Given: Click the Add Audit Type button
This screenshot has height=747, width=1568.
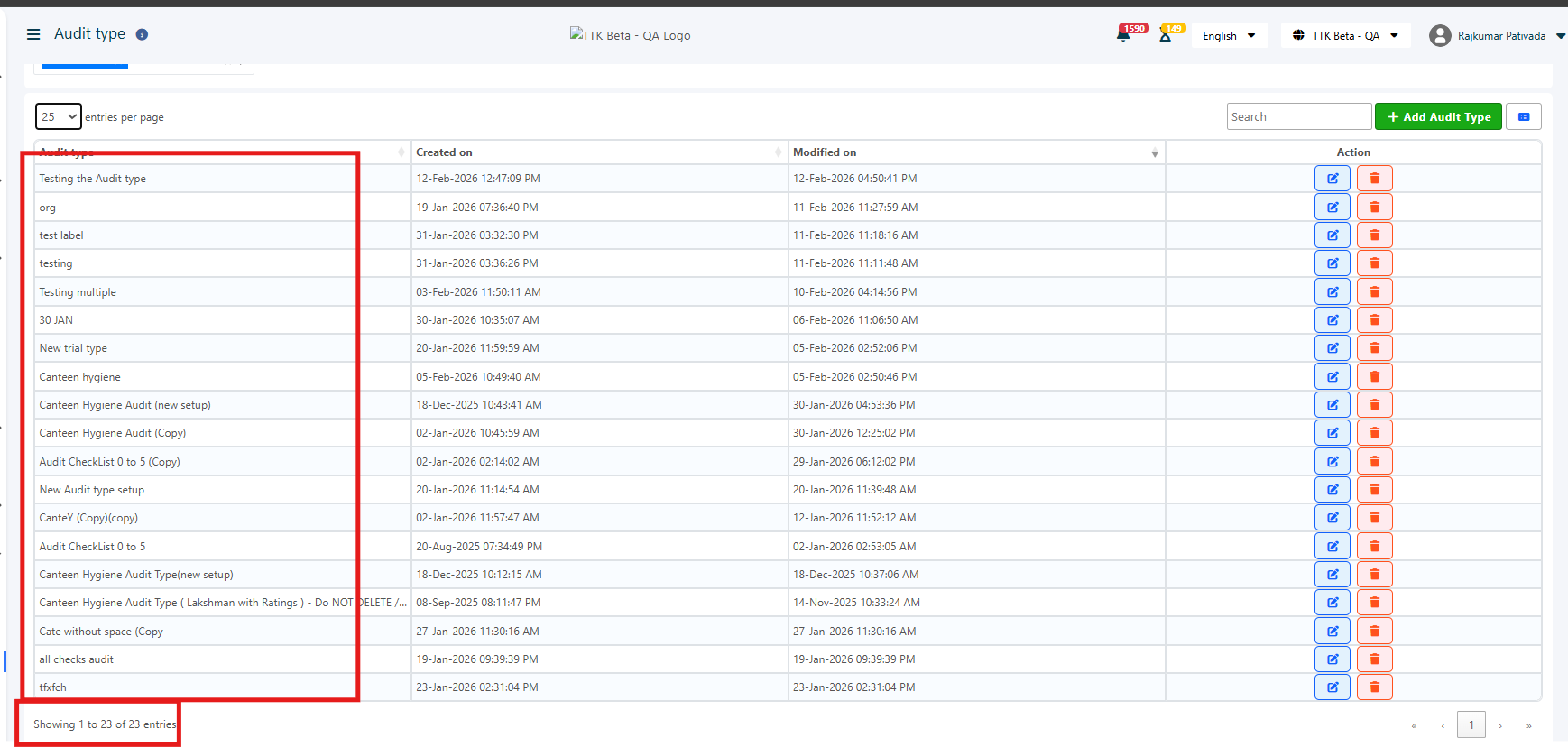Looking at the screenshot, I should 1438,117.
